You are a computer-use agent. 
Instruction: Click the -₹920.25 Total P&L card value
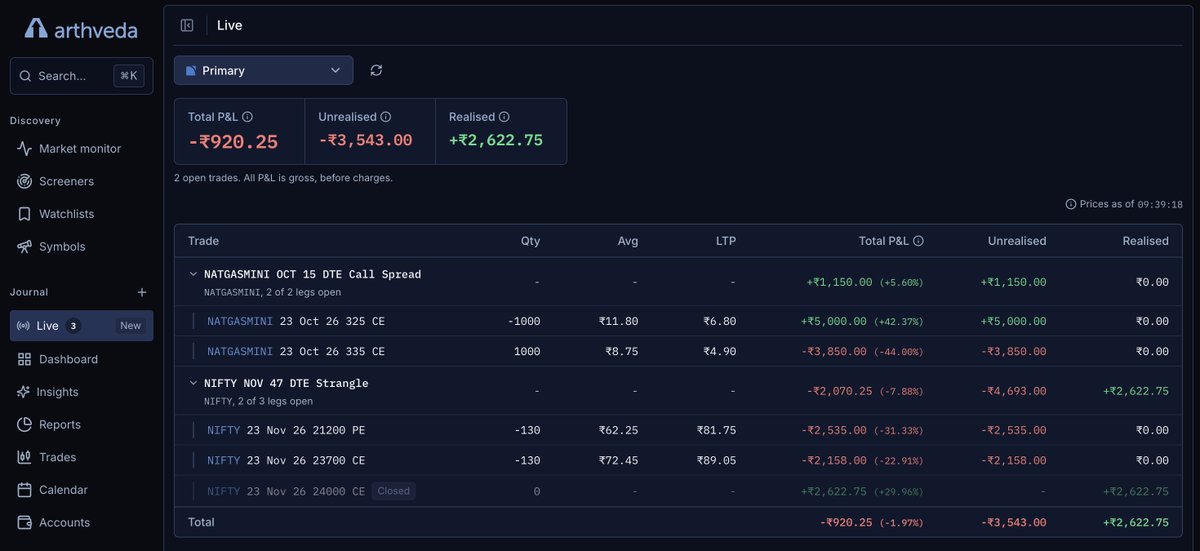[x=233, y=142]
